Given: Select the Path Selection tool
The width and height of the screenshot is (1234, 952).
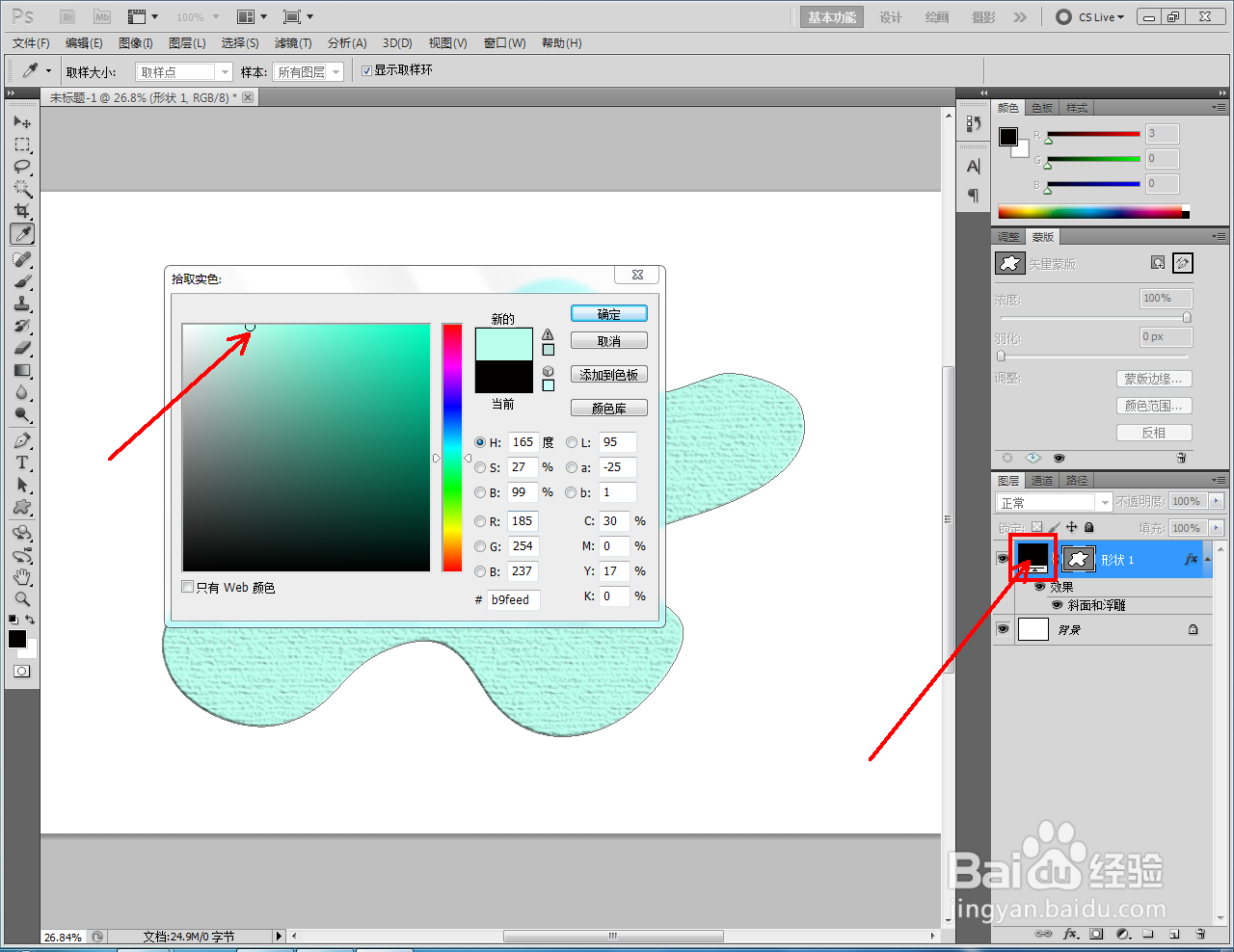Looking at the screenshot, I should pyautogui.click(x=22, y=485).
